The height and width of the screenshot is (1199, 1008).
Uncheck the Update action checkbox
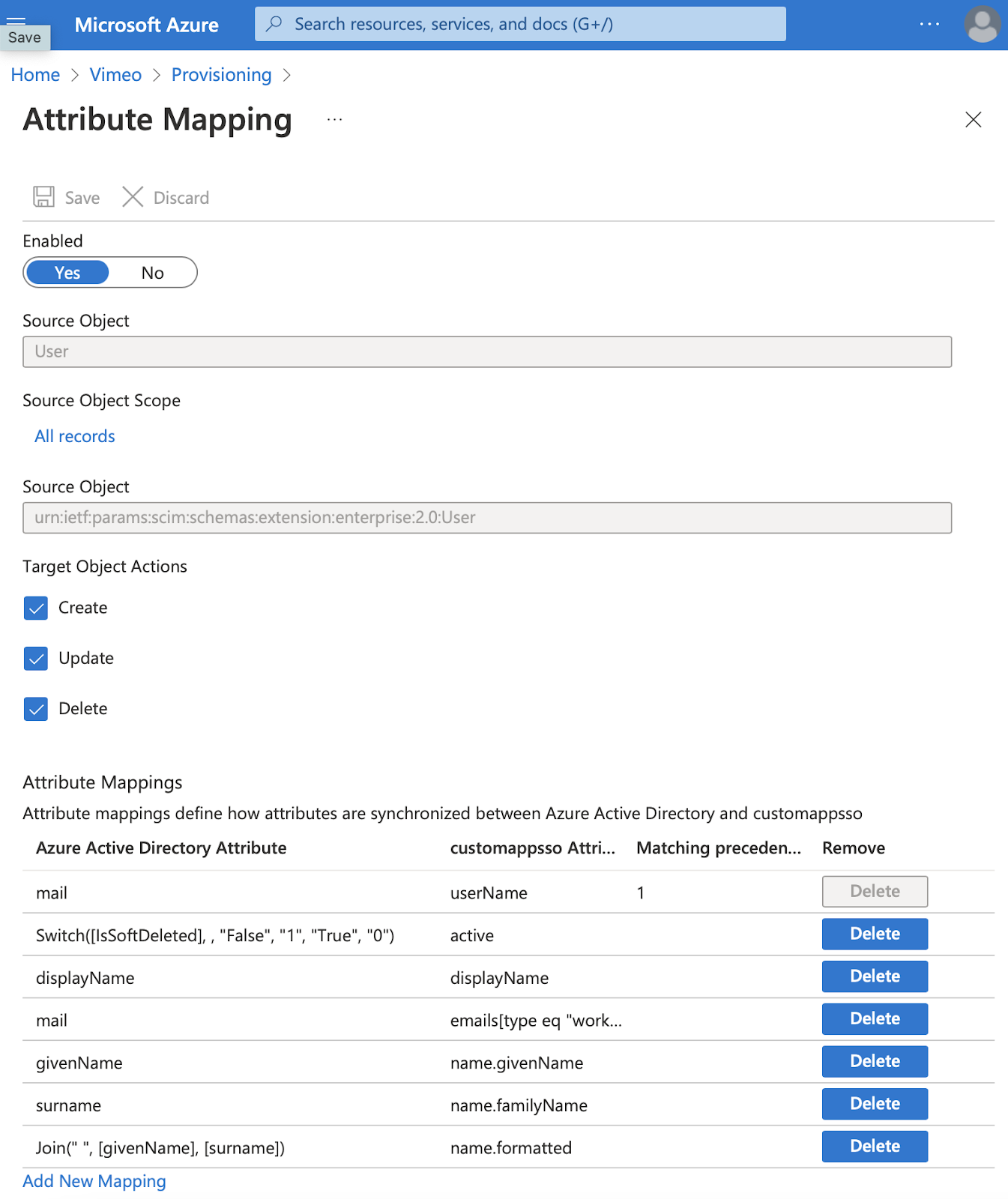click(36, 658)
